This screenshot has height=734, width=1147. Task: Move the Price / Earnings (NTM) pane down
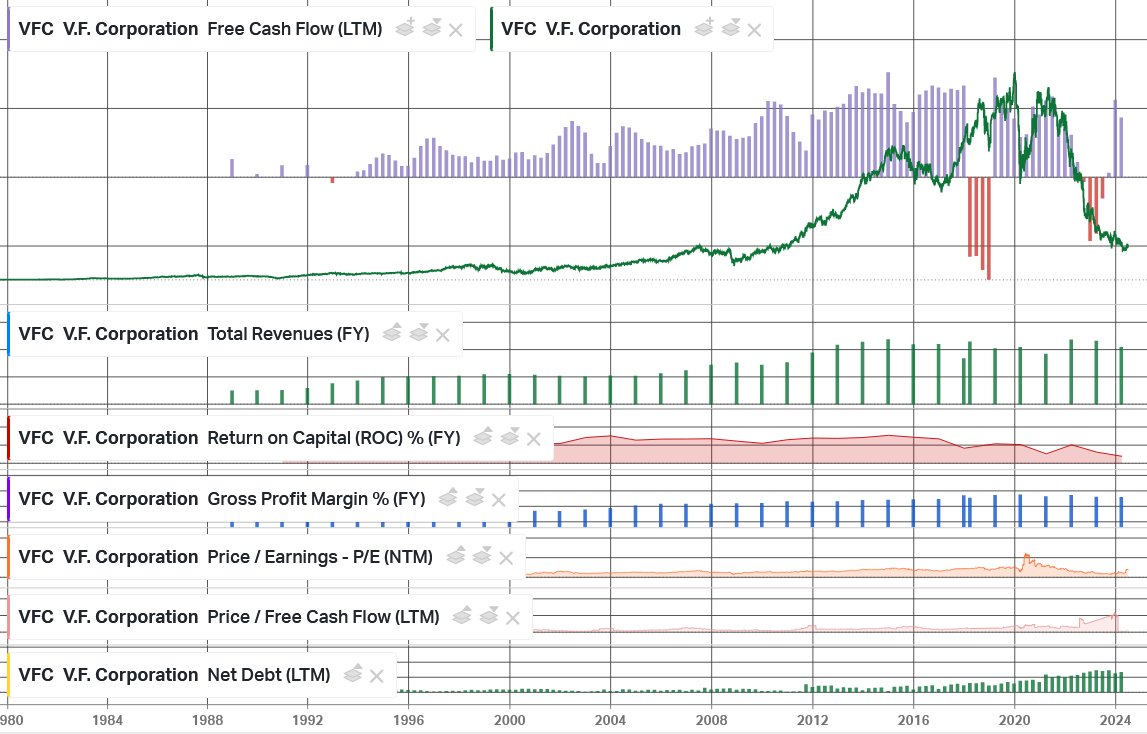[481, 556]
